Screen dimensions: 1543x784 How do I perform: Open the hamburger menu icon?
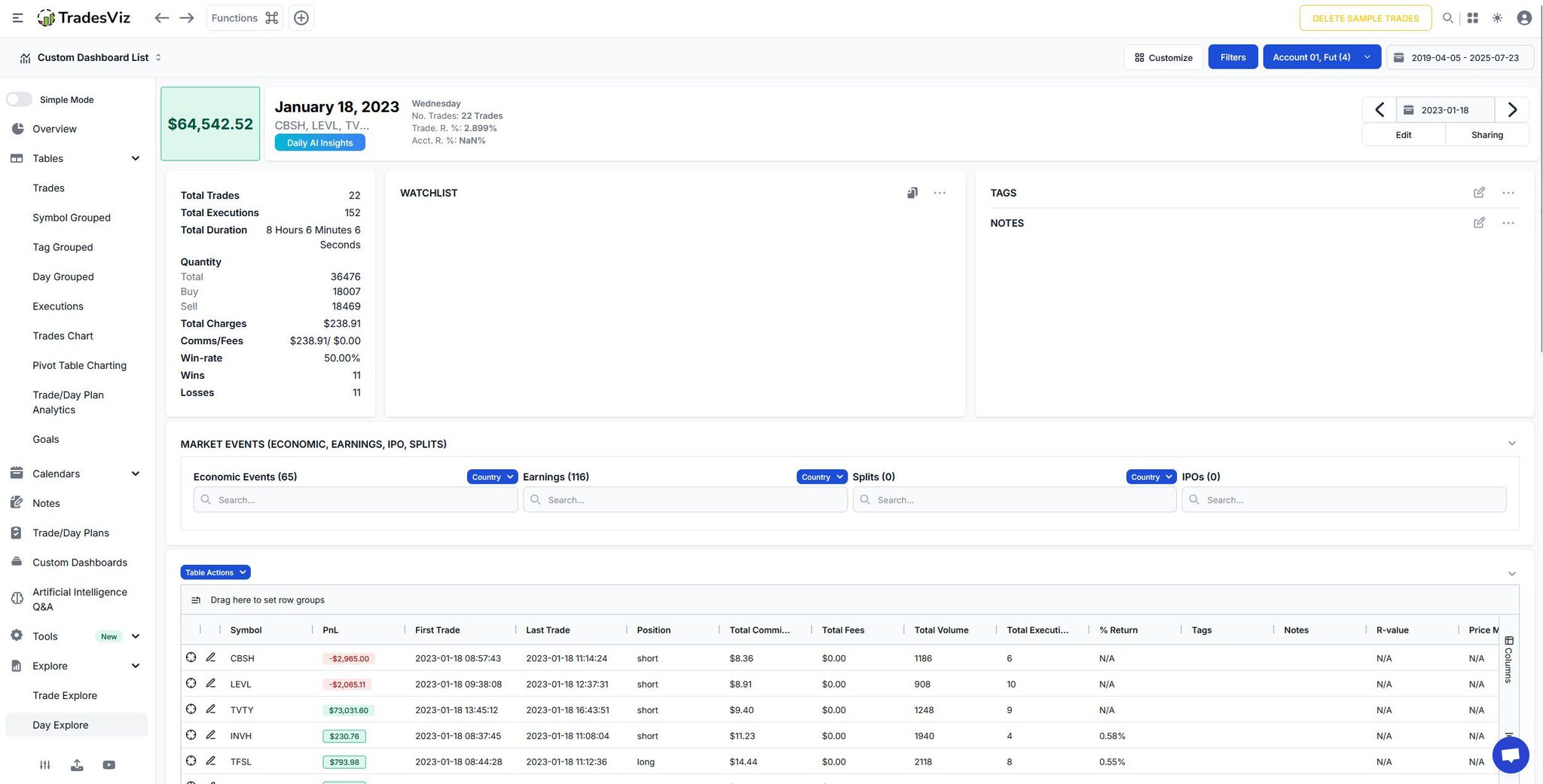[x=17, y=18]
